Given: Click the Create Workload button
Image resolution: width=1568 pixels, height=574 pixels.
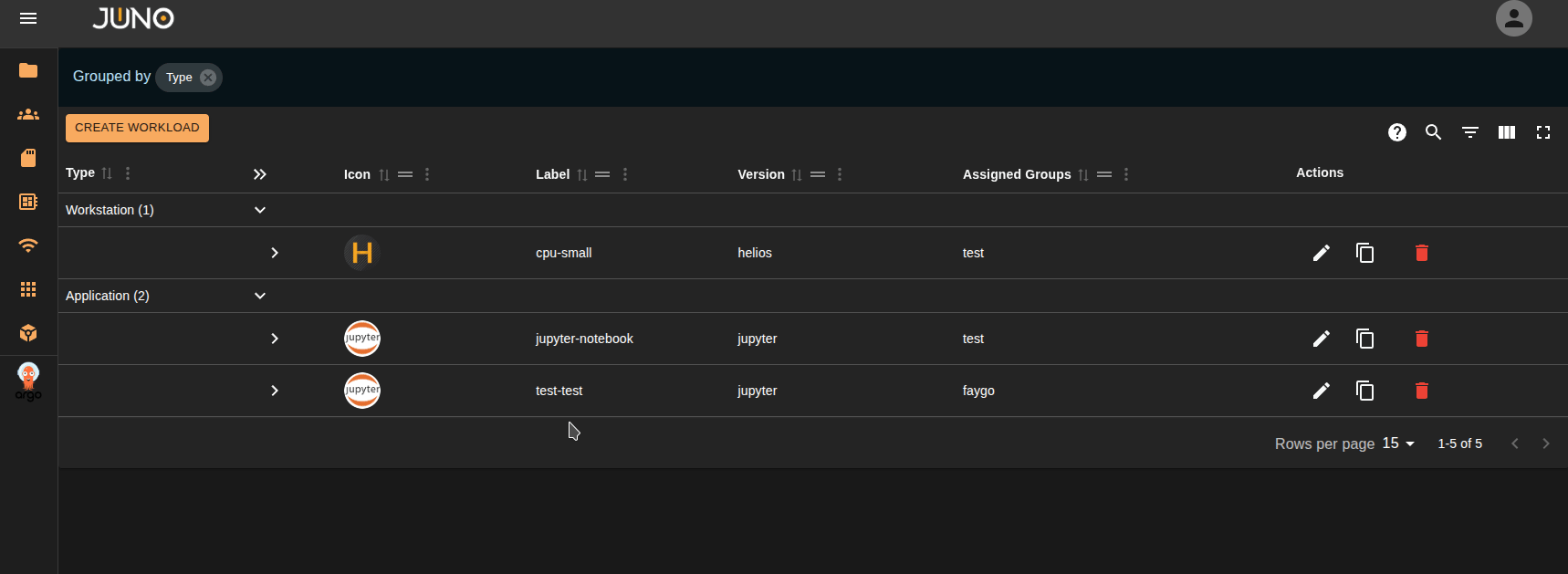Looking at the screenshot, I should (x=137, y=128).
